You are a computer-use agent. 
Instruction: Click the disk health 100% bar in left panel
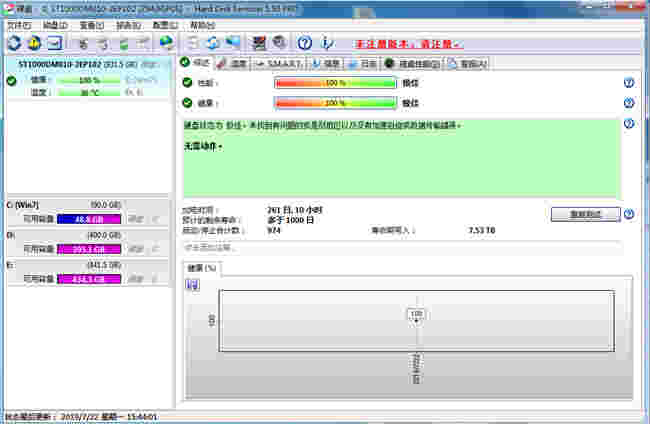(89, 80)
